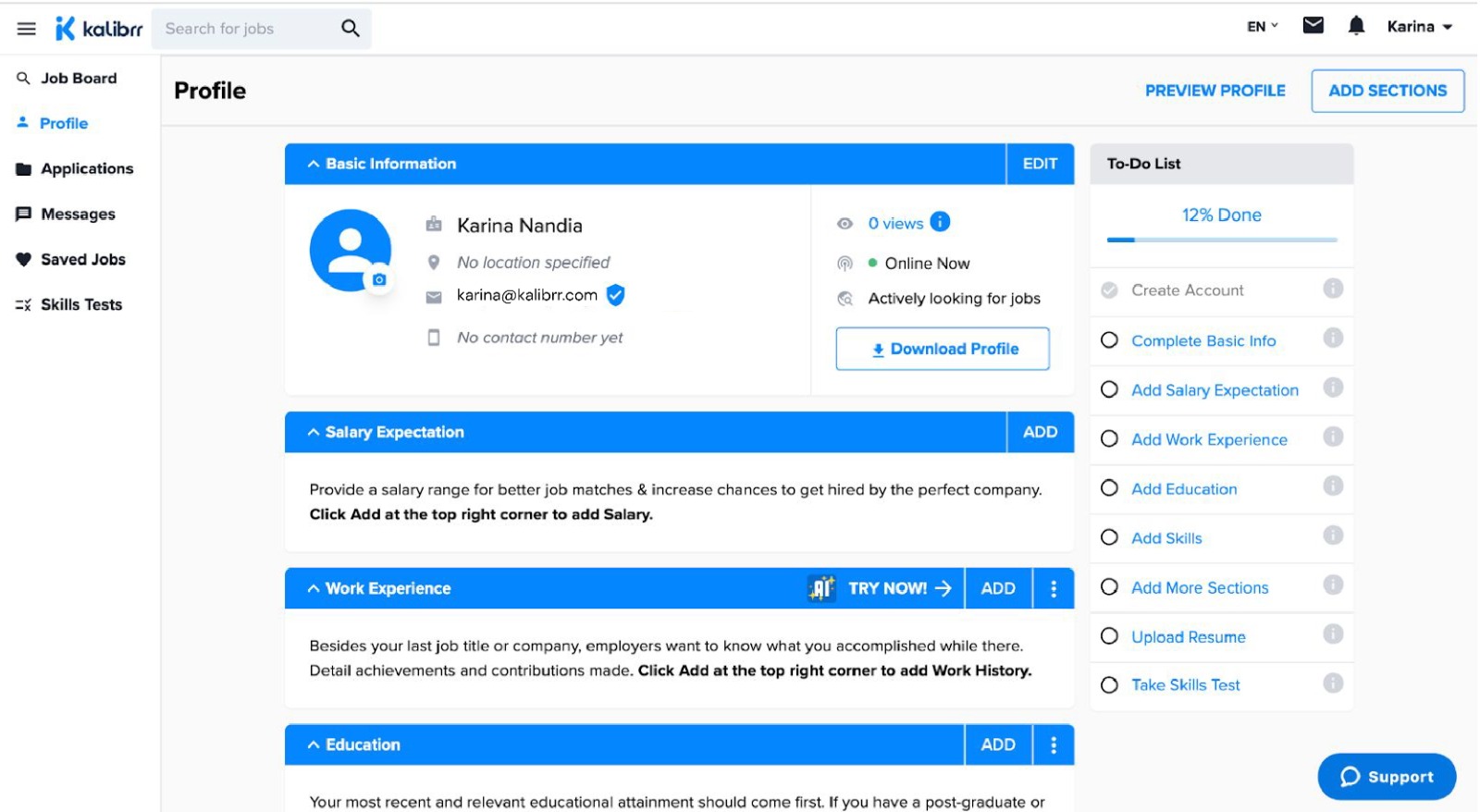Click info icon beside 0 views
Viewport: 1480px width, 812px height.
pos(940,222)
